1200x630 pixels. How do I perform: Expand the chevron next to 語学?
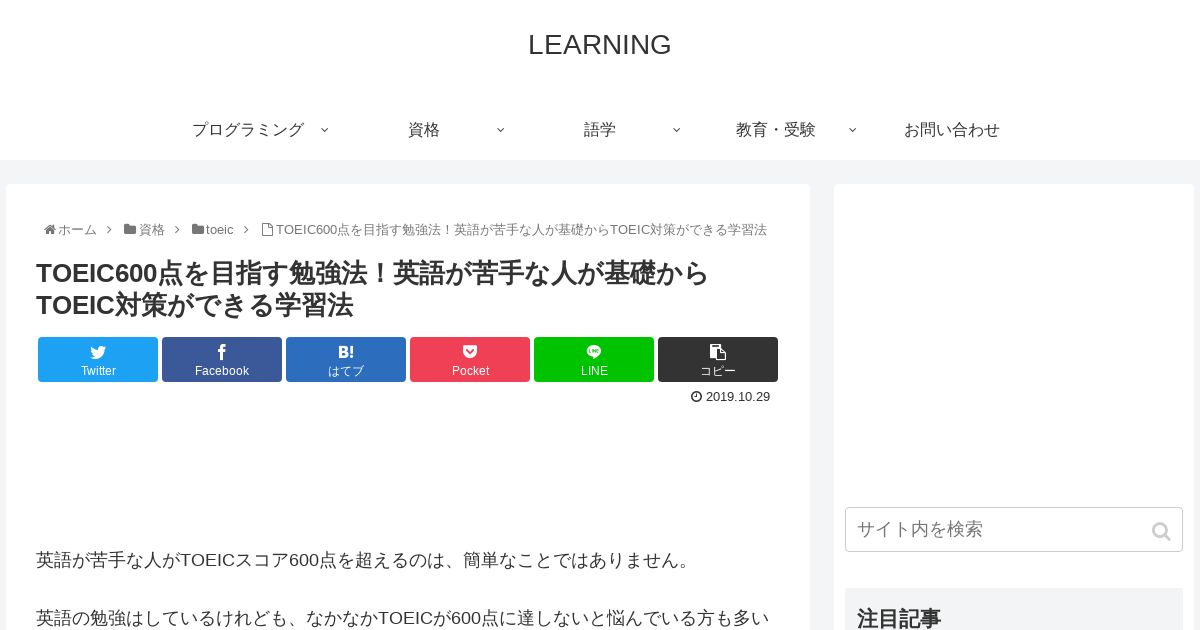pyautogui.click(x=676, y=129)
